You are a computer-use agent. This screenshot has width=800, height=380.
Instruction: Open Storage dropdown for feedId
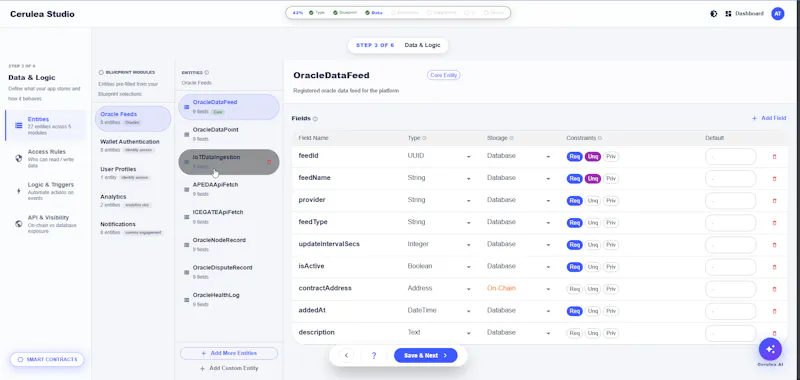[x=518, y=156]
